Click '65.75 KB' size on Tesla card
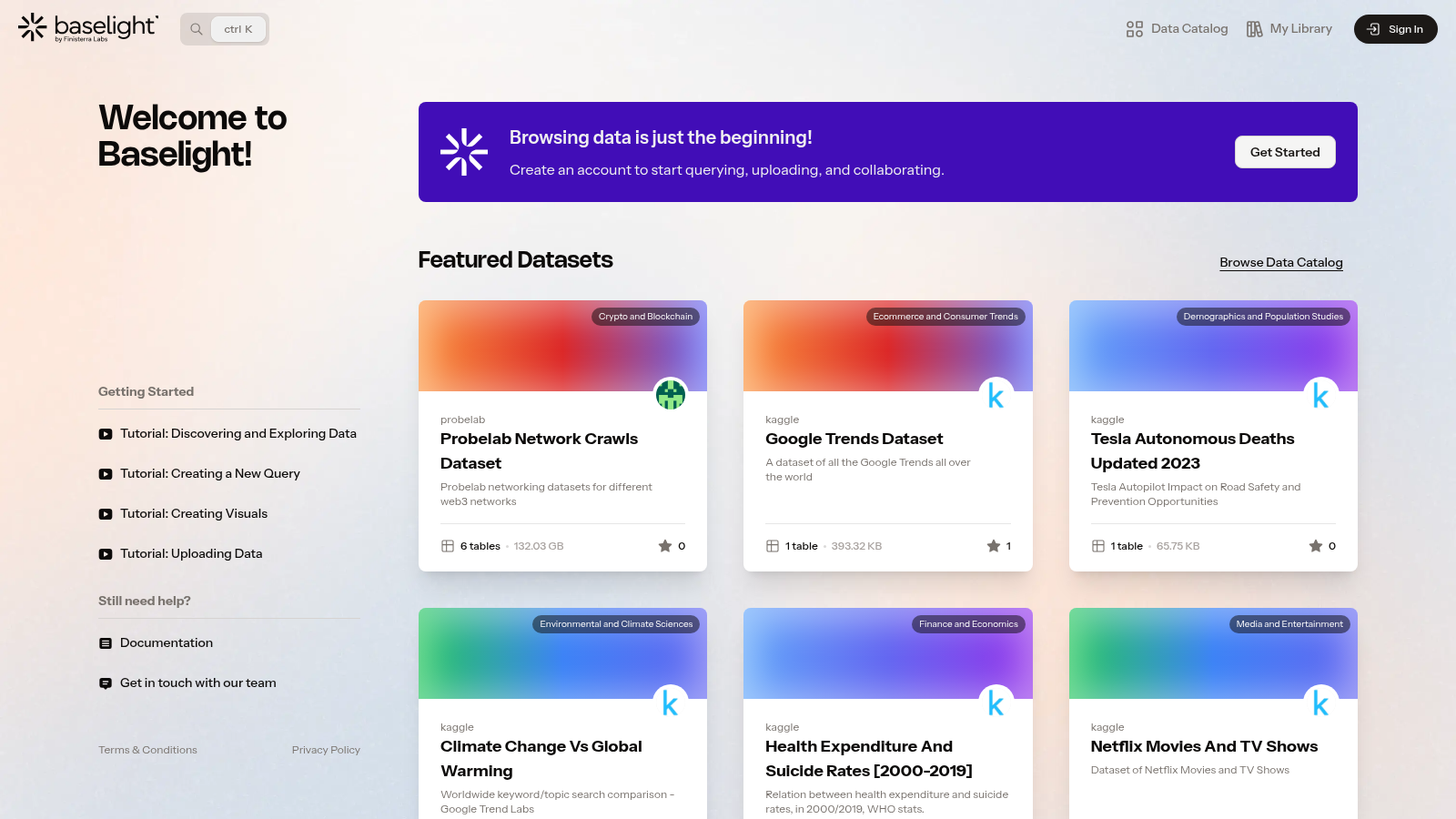Image resolution: width=1456 pixels, height=819 pixels. (1178, 546)
